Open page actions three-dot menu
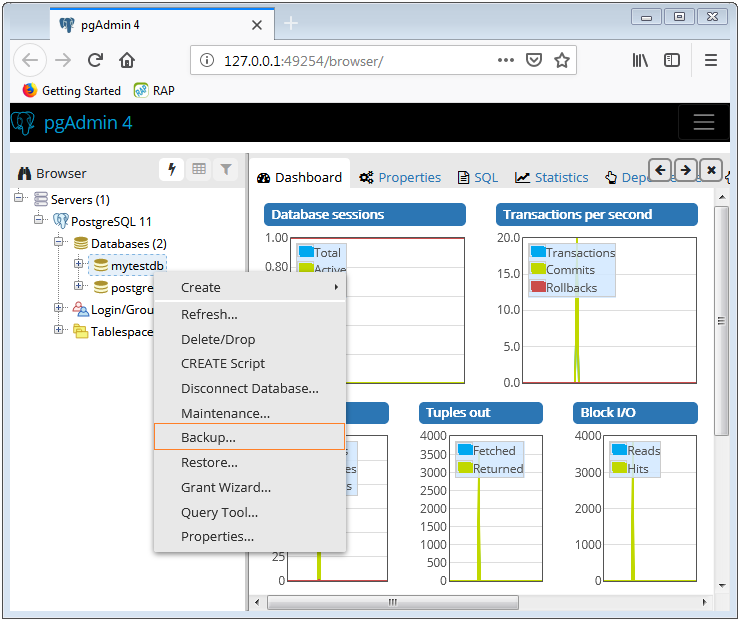The width and height of the screenshot is (738, 620). [x=505, y=60]
